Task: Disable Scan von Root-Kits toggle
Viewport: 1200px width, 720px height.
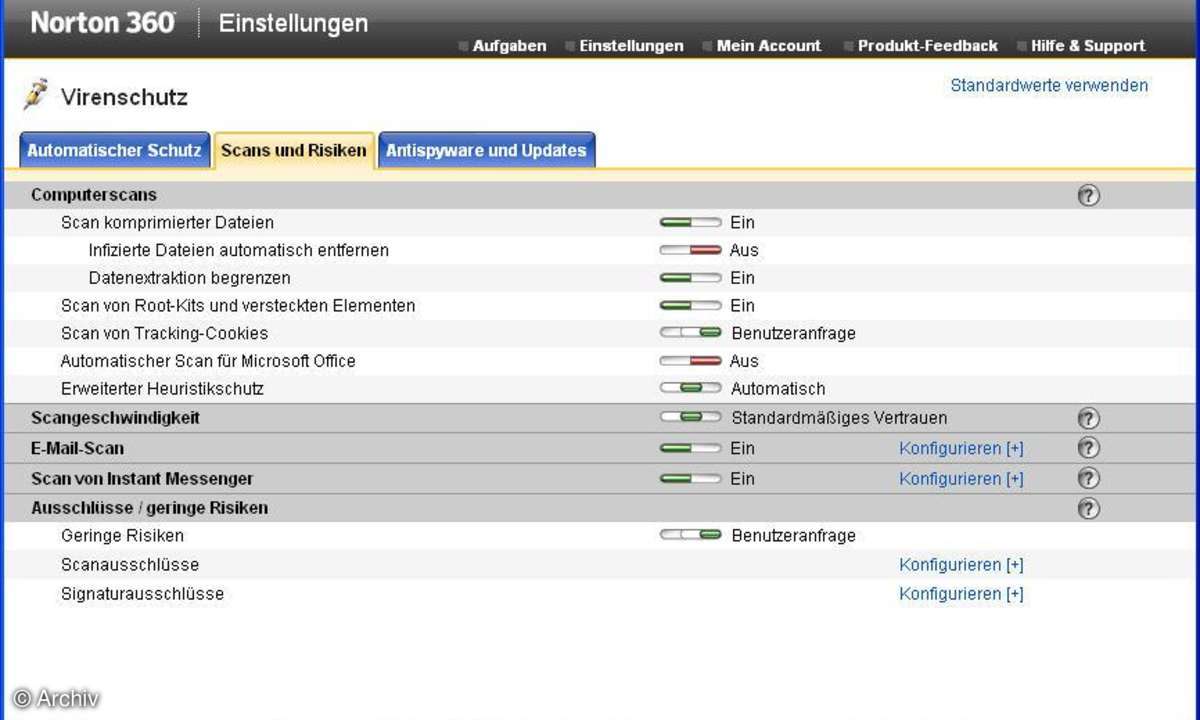Action: click(690, 306)
